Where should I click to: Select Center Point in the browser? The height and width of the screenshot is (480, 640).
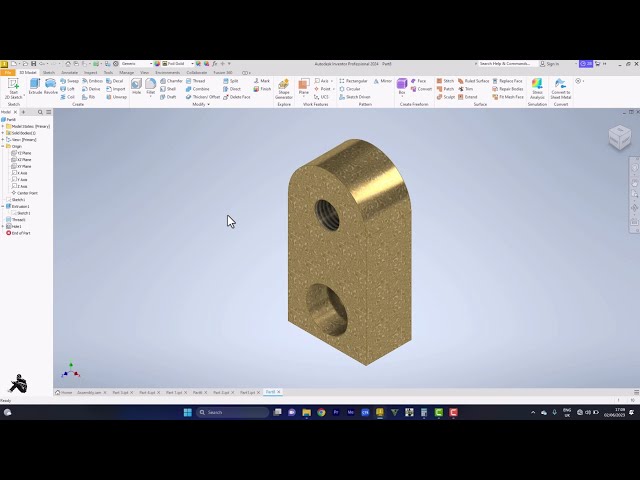pos(24,193)
